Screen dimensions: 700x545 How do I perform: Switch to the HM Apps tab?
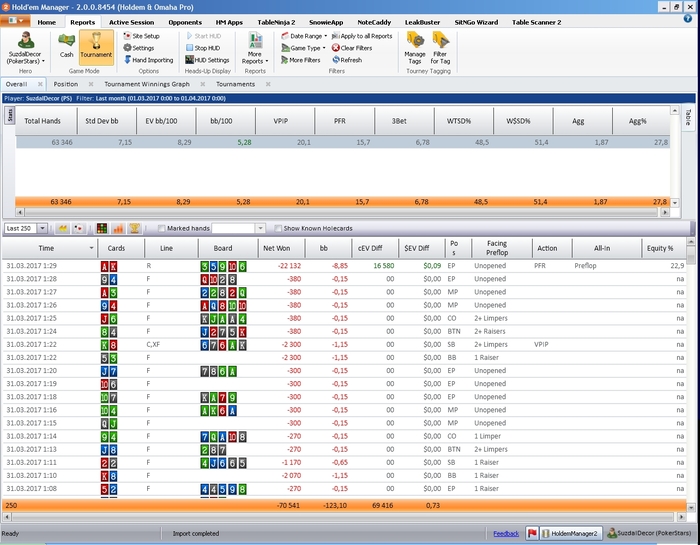(x=229, y=22)
